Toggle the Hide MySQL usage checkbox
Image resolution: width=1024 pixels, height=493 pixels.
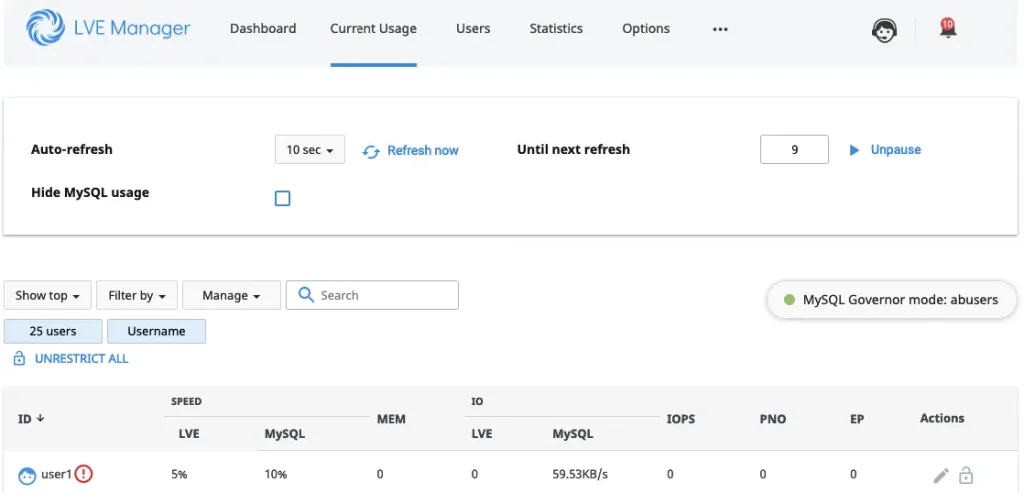pos(282,198)
